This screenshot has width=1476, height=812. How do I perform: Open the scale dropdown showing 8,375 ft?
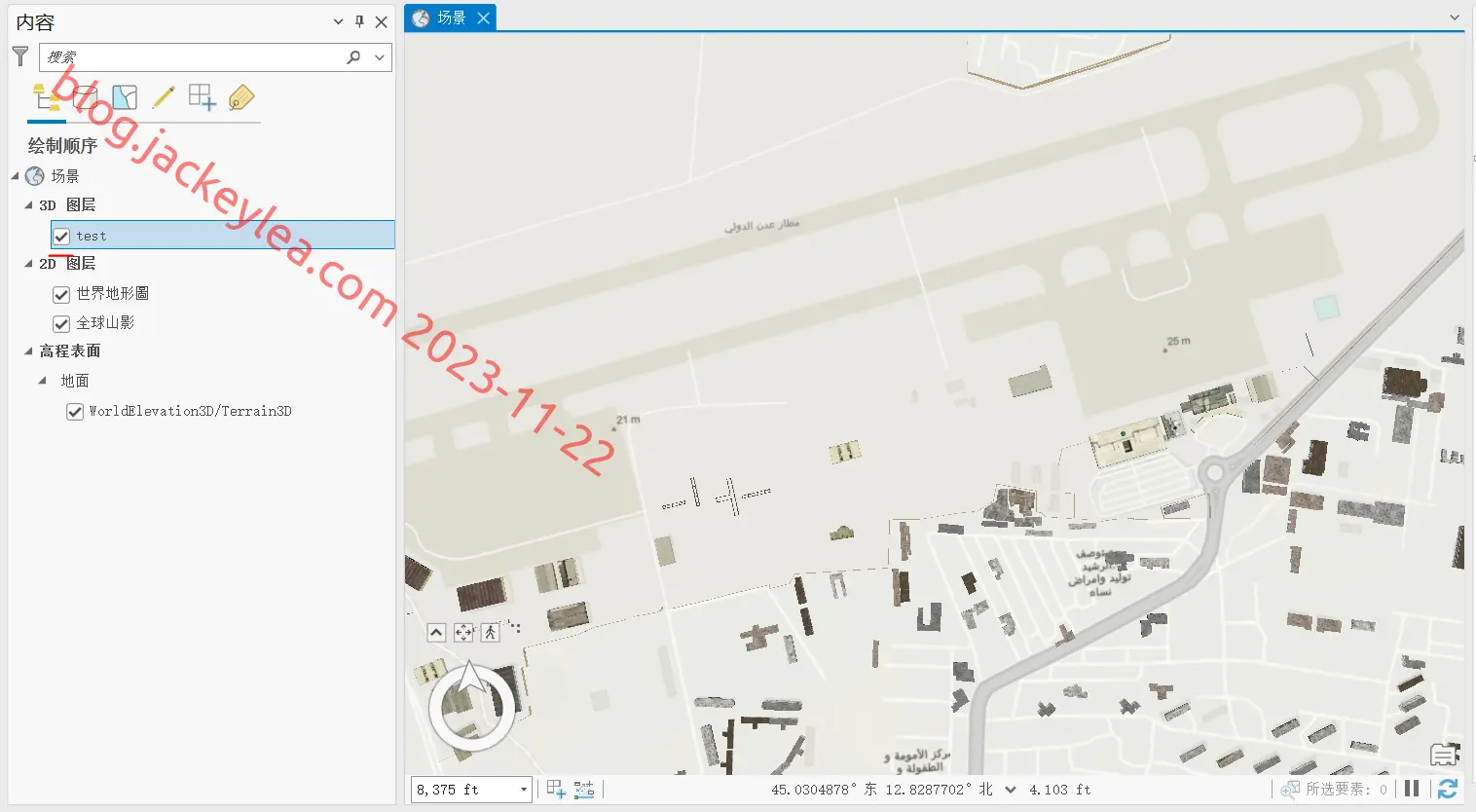(524, 790)
